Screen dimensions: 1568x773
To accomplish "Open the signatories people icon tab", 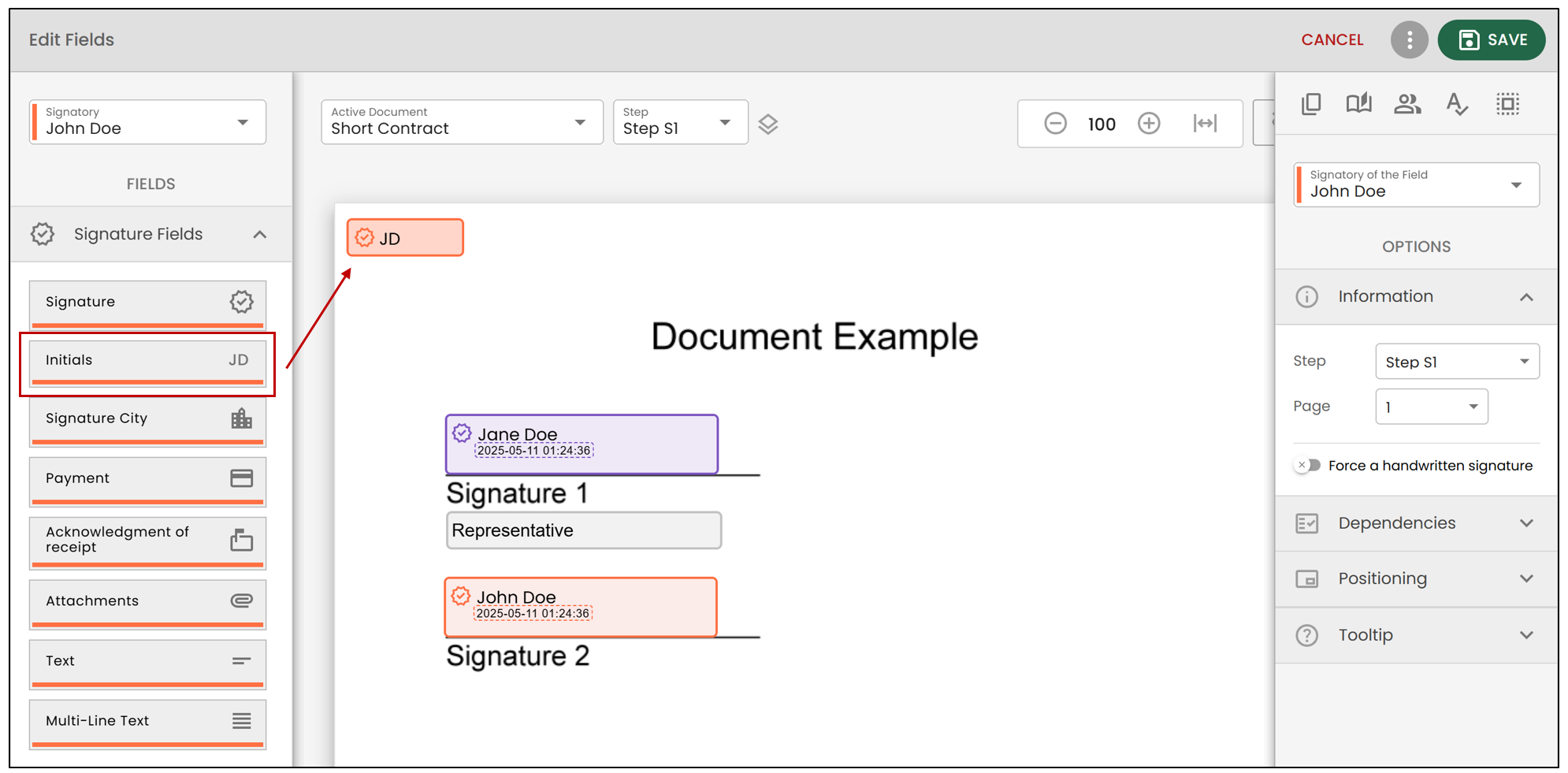I will [1407, 104].
